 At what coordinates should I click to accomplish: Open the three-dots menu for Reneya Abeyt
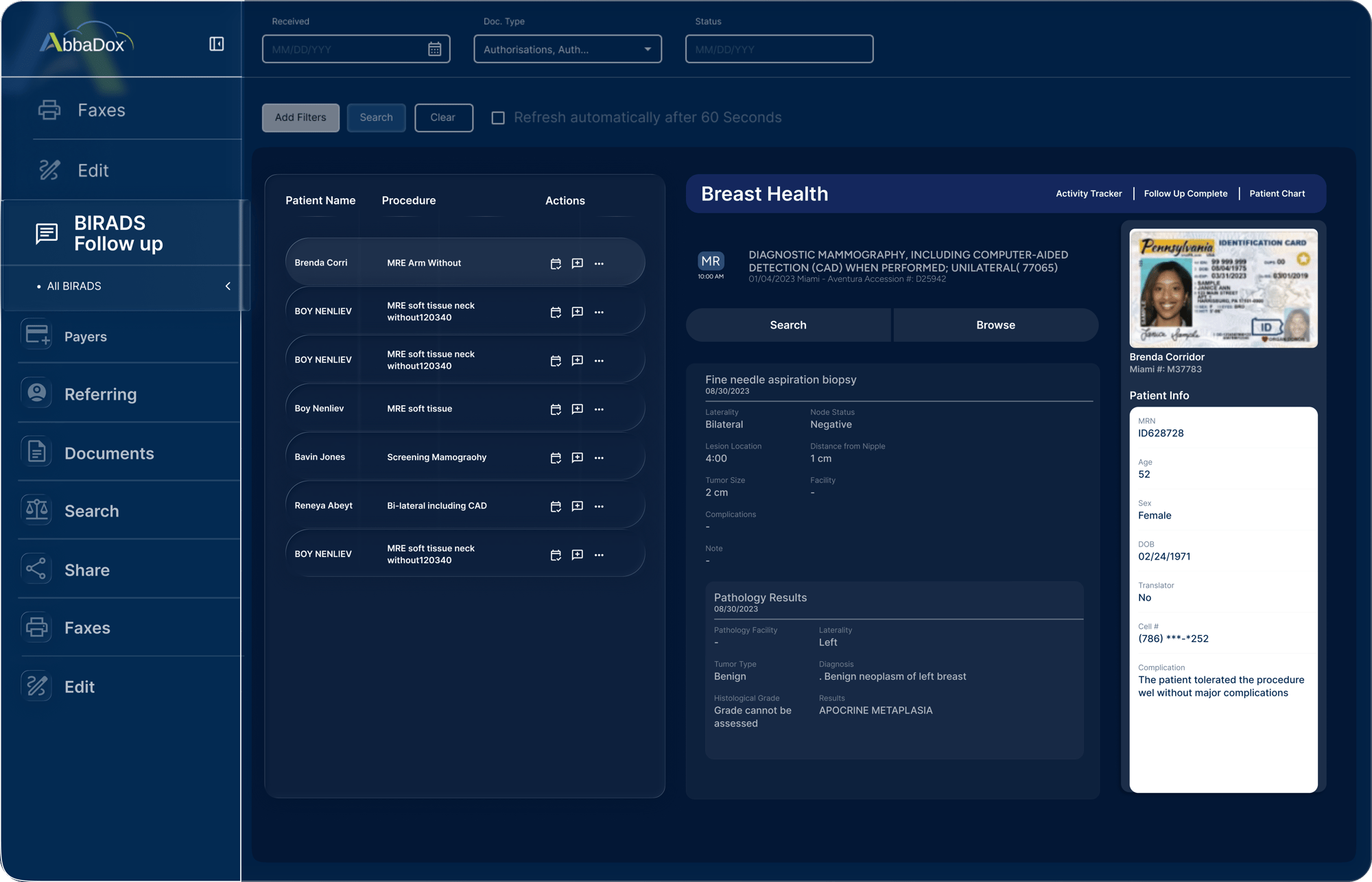click(599, 506)
